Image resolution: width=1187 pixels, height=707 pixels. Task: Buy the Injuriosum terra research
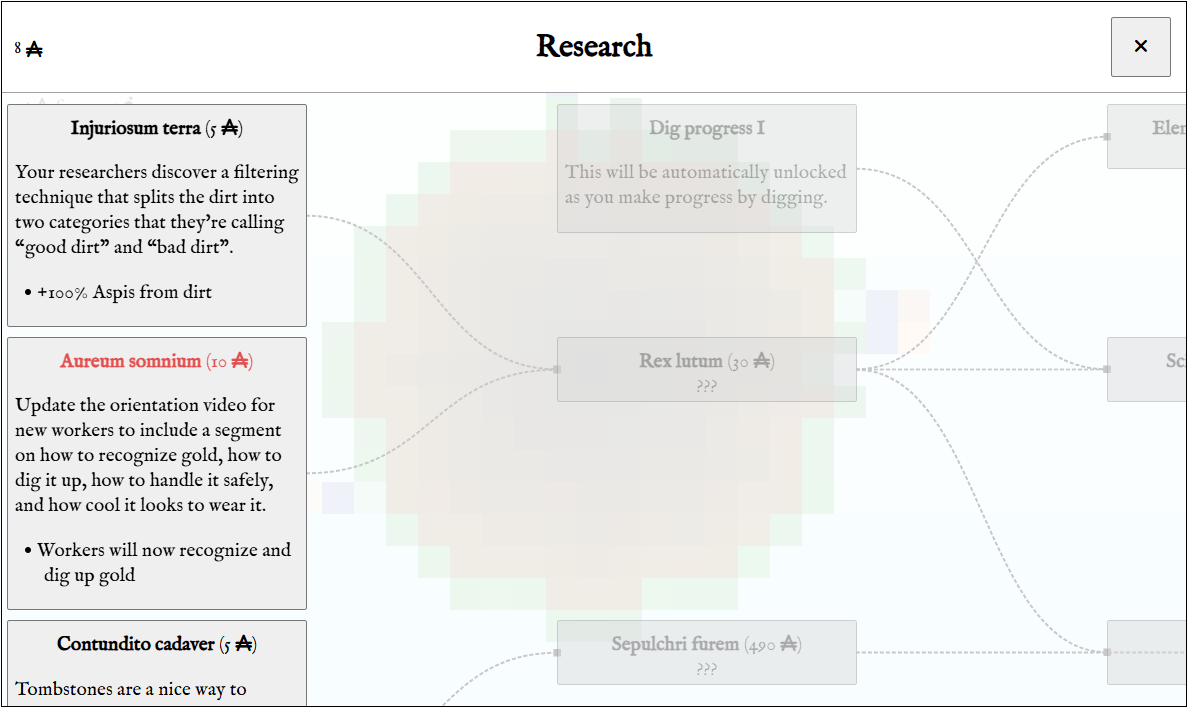coord(157,216)
